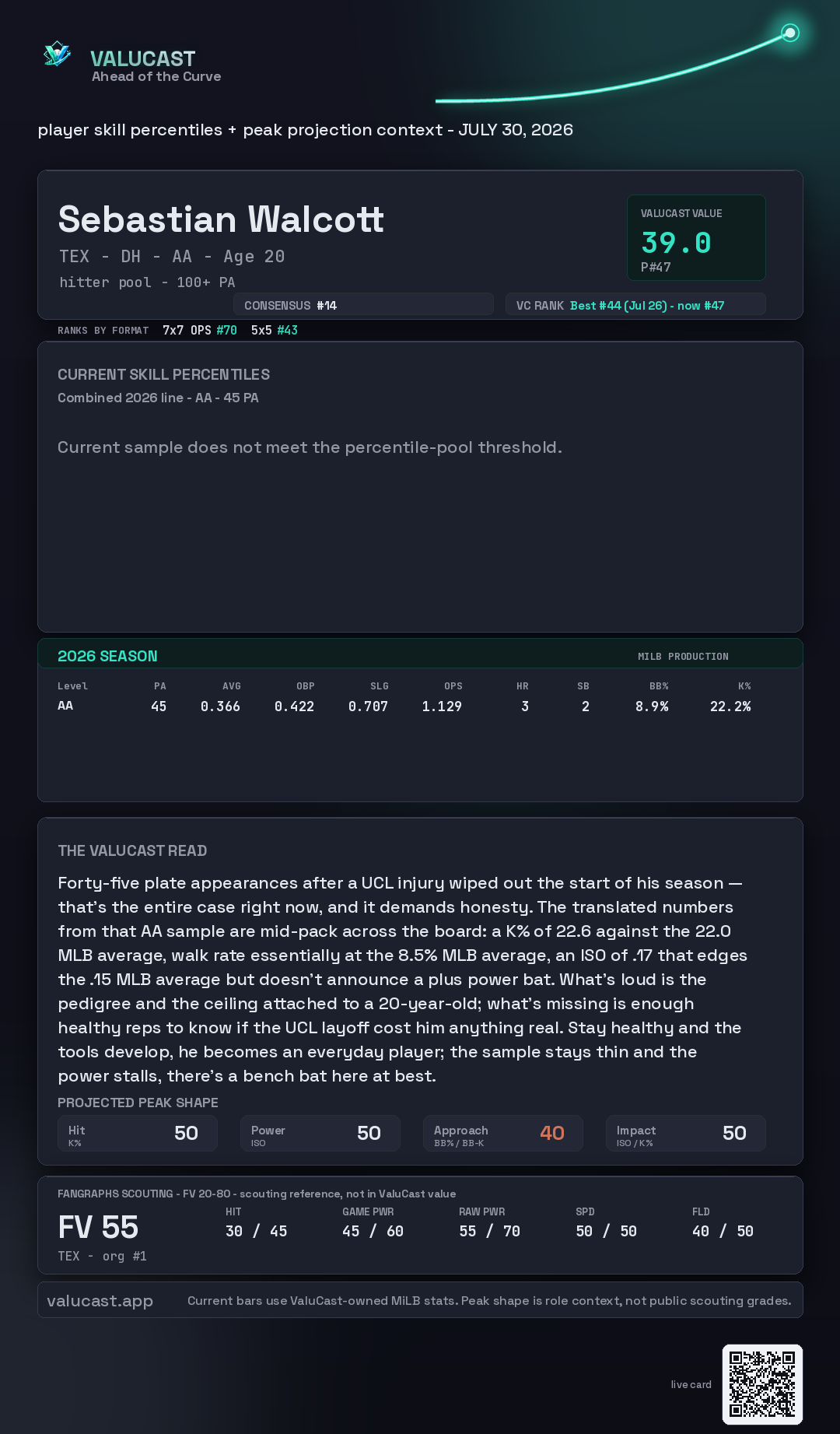The width and height of the screenshot is (840, 1434).
Task: Click the 5x5 #43 format rank
Action: tap(275, 330)
